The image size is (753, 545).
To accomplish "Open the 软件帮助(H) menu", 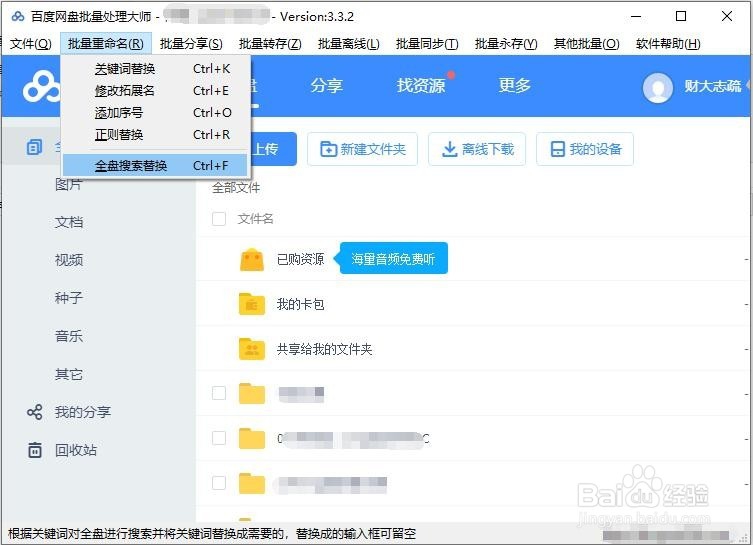I will point(668,44).
